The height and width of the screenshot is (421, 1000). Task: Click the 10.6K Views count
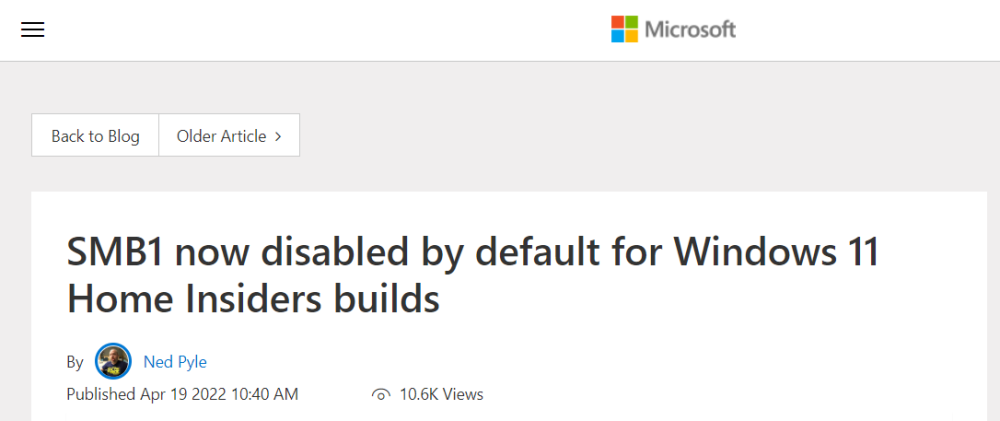point(441,394)
